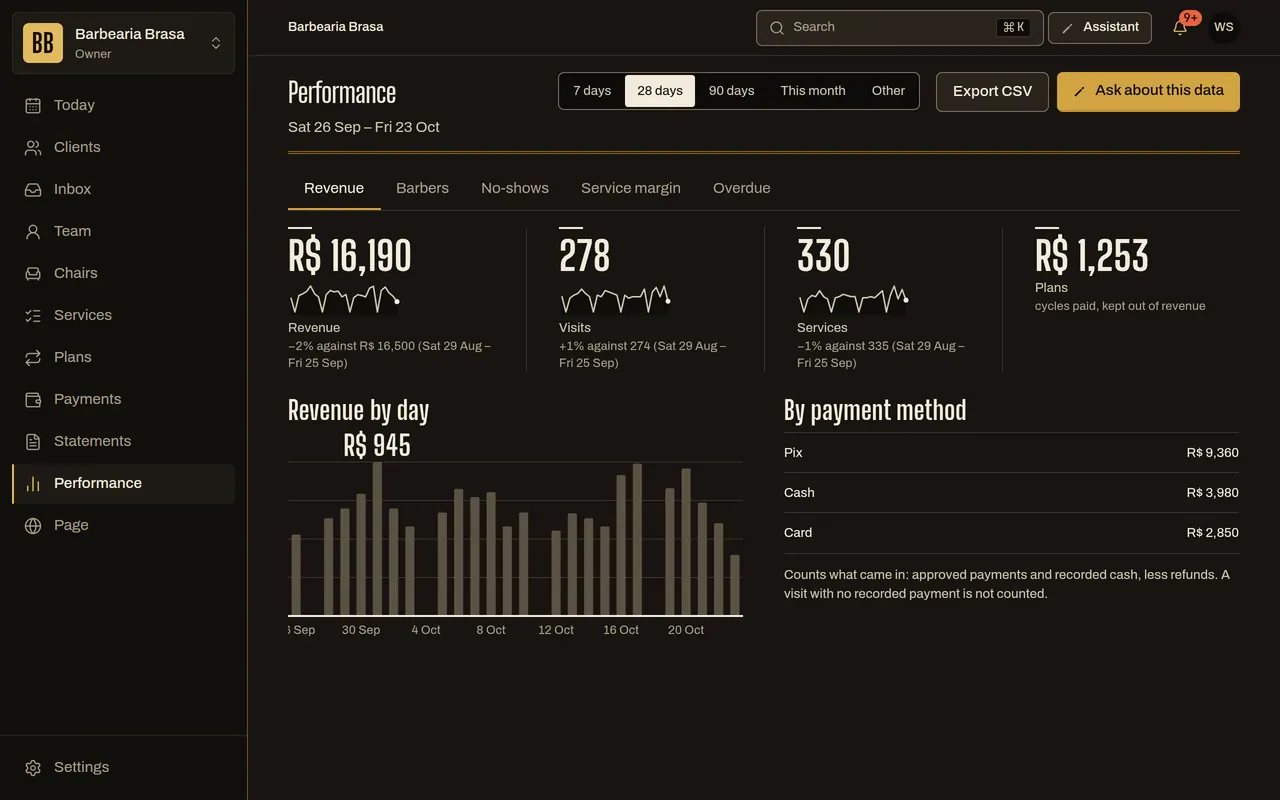Open the notifications bell
Image resolution: width=1280 pixels, height=800 pixels.
tap(1180, 27)
